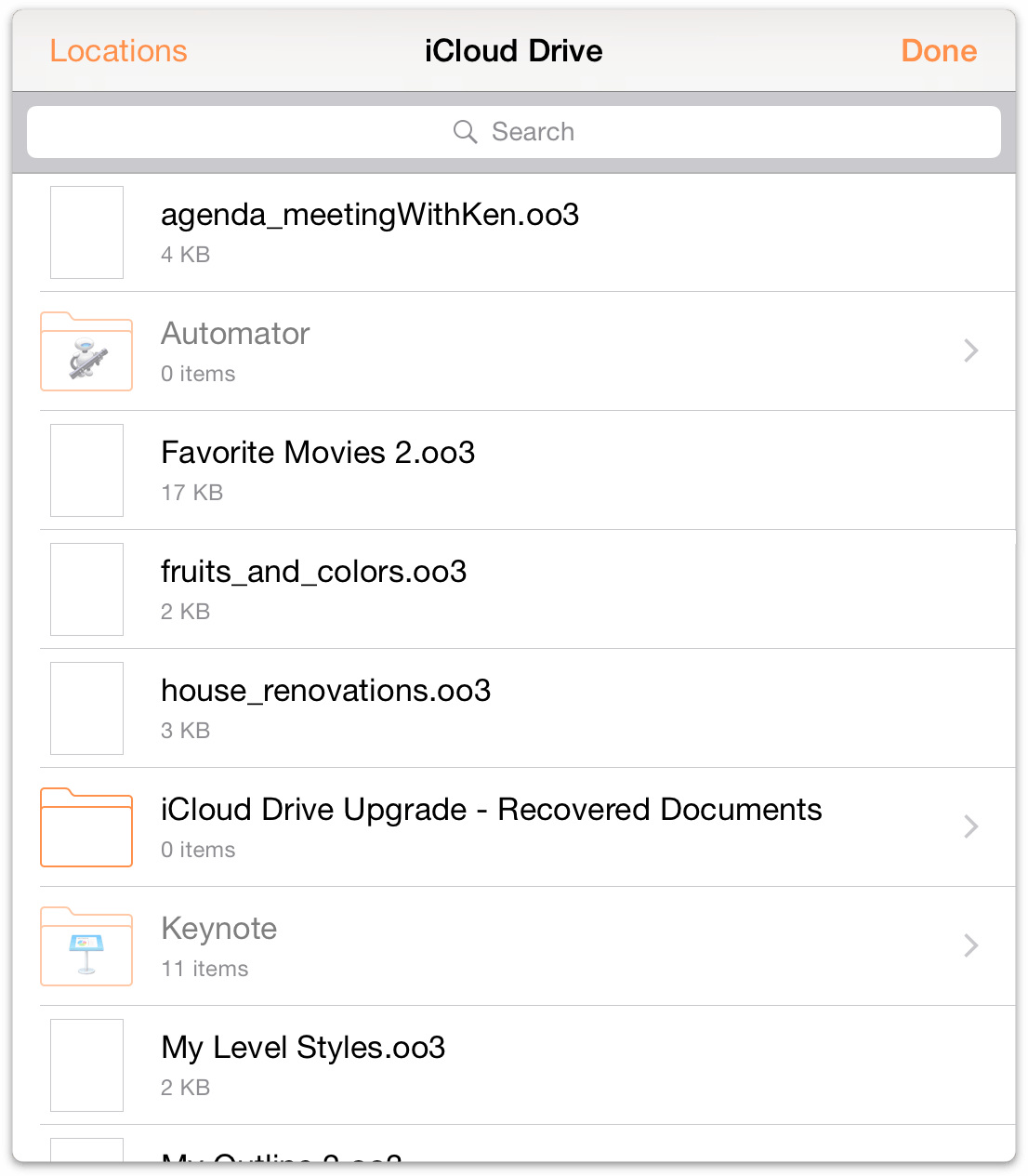The height and width of the screenshot is (1176, 1028).
Task: Click house_renovations.oo3 thumbnail
Action: click(86, 708)
